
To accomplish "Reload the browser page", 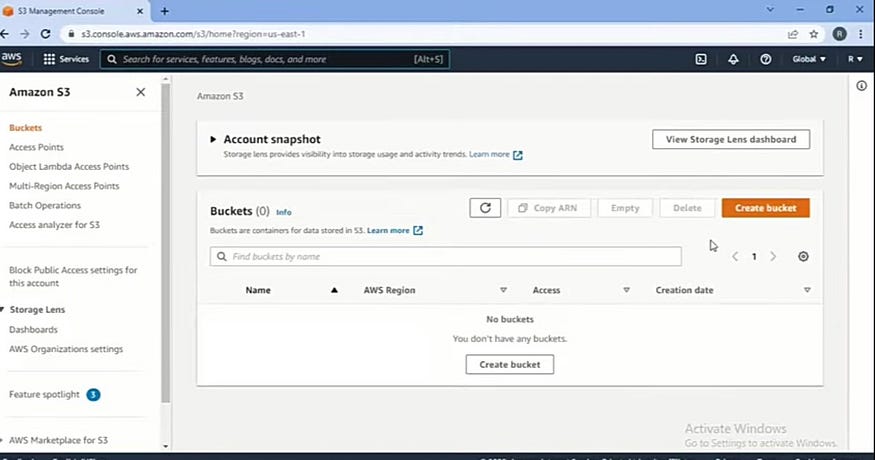I will [45, 34].
